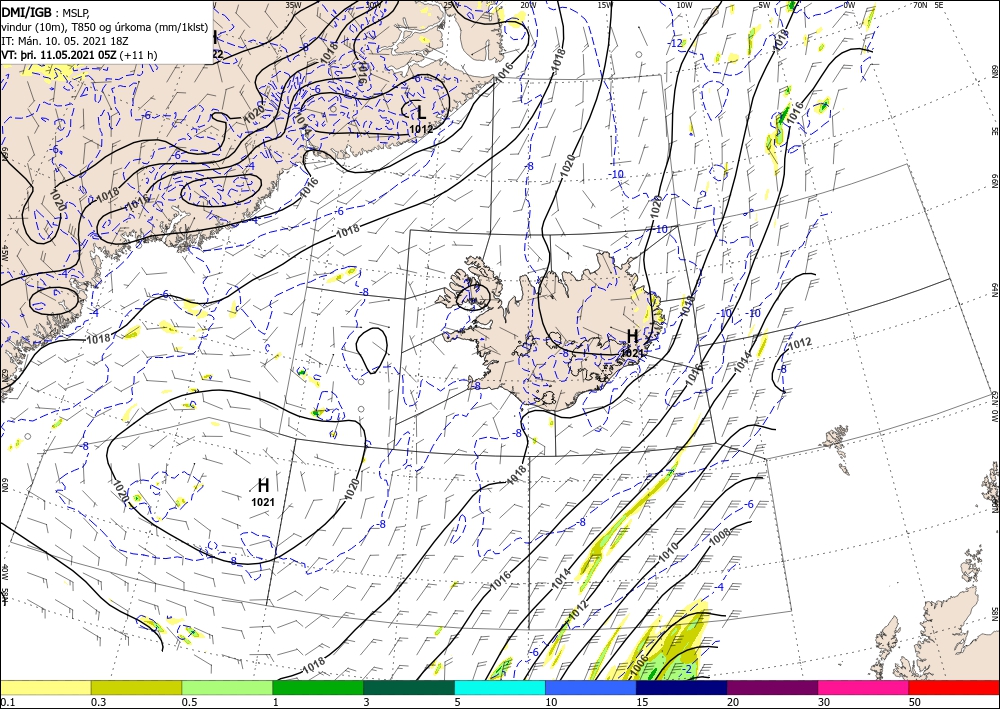The height and width of the screenshot is (709, 1000).
Task: Click the H marker in the southwest ocean
Action: click(263, 485)
